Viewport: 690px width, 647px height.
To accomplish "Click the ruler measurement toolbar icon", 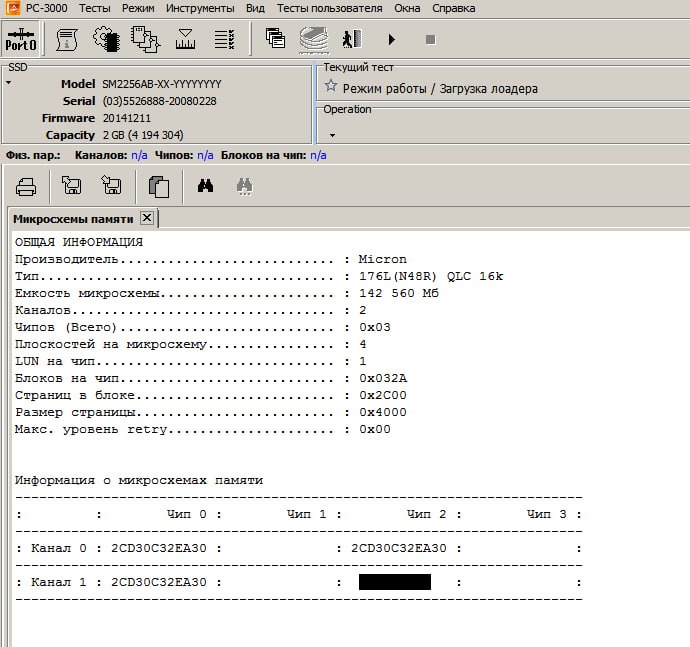I will pos(185,40).
